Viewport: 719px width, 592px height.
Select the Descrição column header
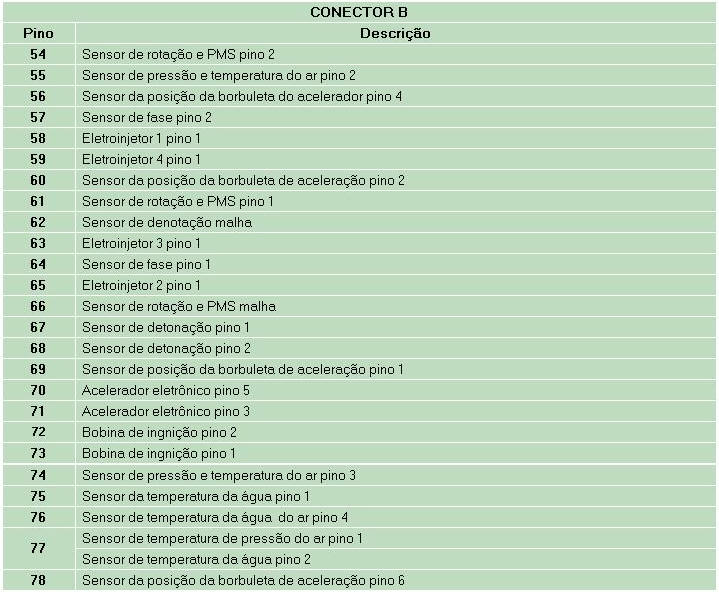point(395,33)
